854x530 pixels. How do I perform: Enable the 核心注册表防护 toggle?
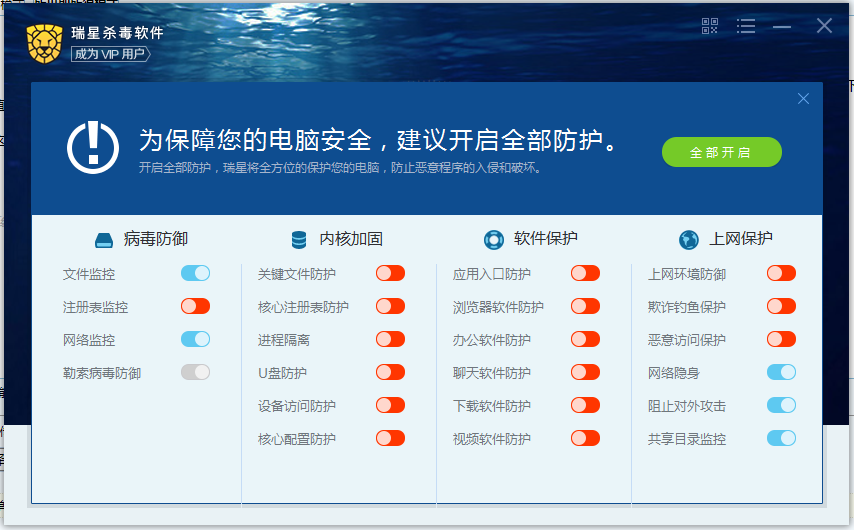point(391,306)
